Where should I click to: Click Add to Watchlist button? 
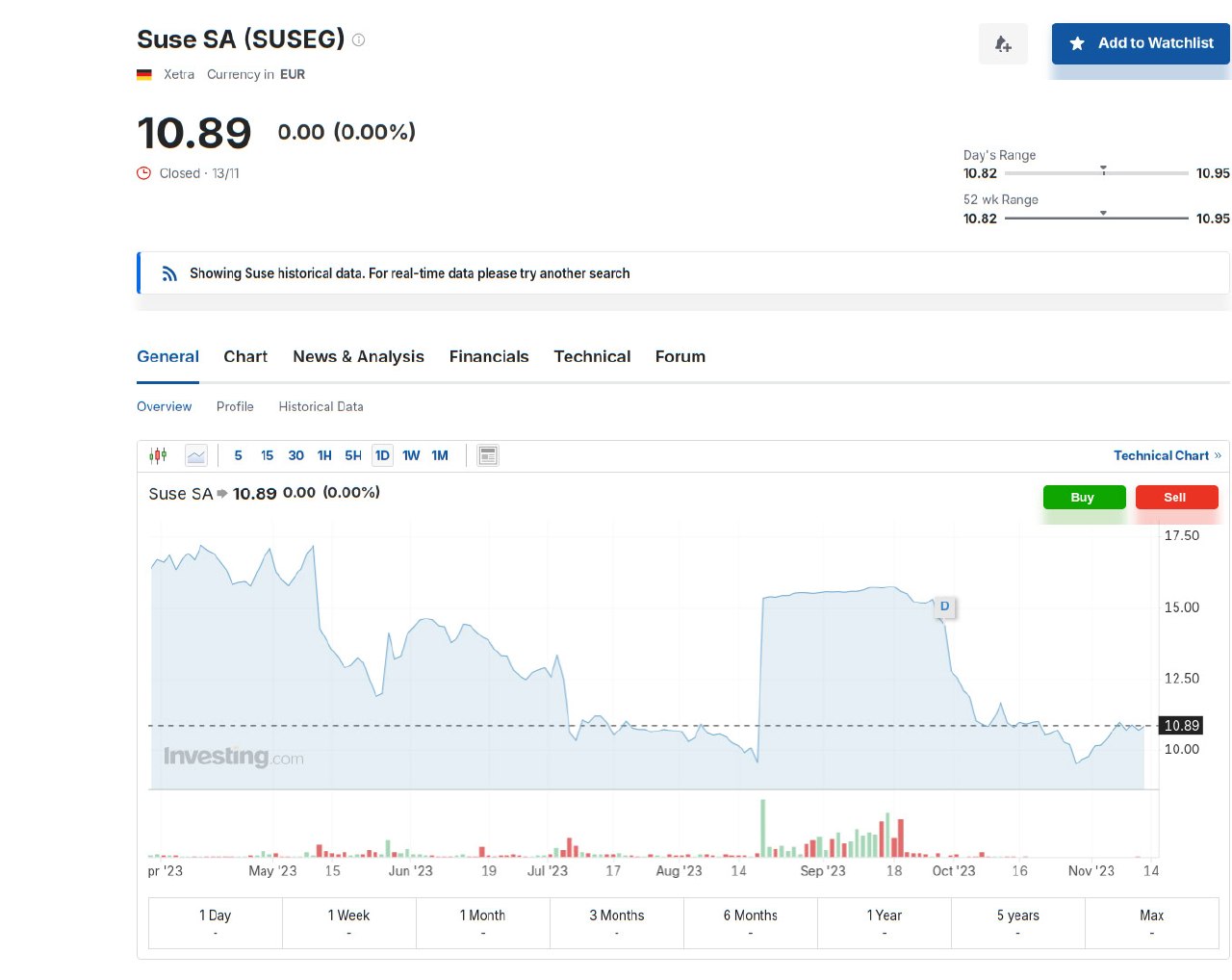tap(1141, 43)
